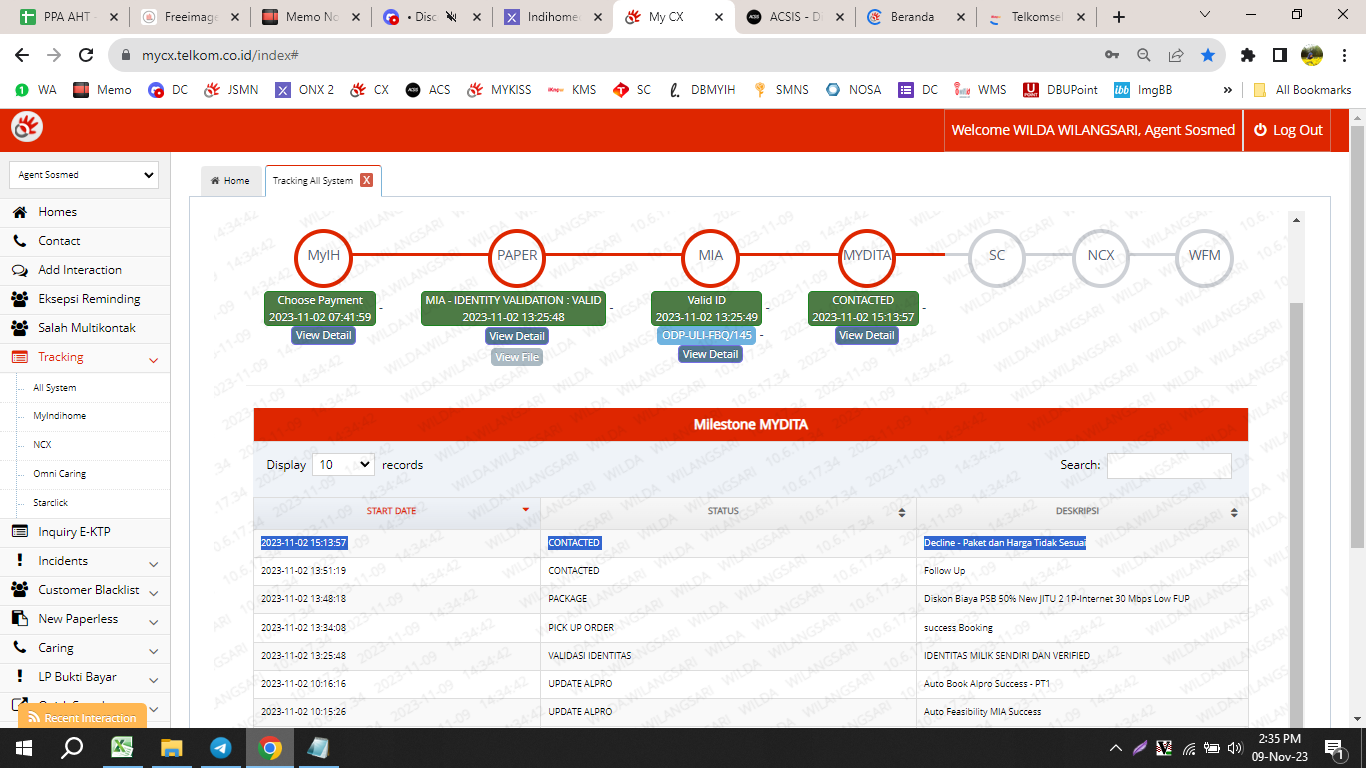Expand the Customer Blacklist section
Screen dimensions: 1366x768
point(153,592)
